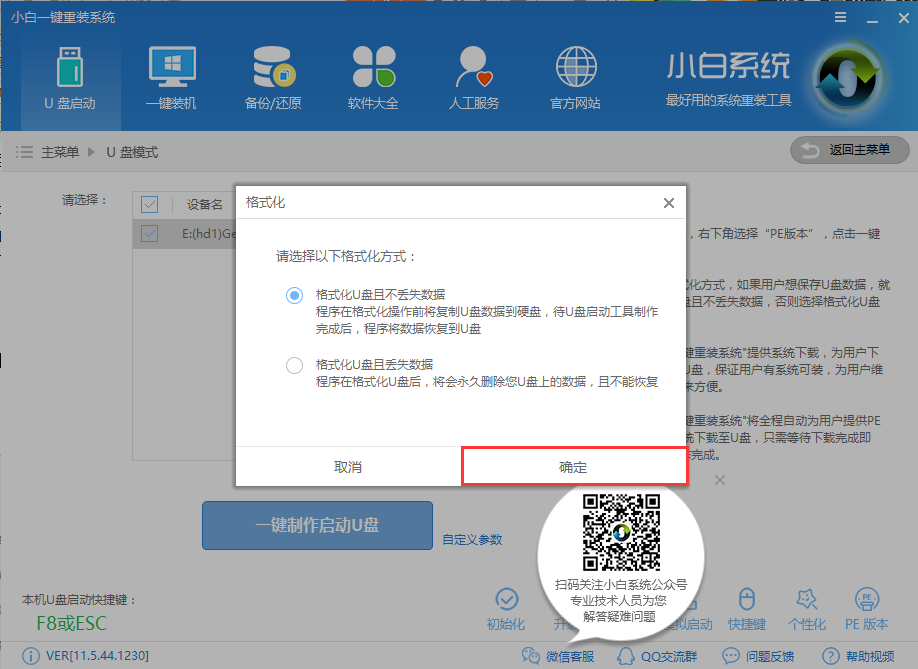The image size is (918, 669).
Task: Confirm formatting with the 确定 button
Action: pos(575,466)
